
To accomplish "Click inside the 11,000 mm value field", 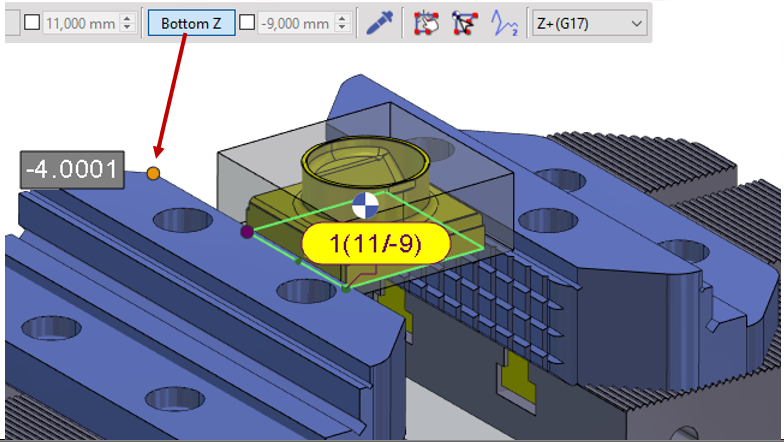I will click(80, 23).
